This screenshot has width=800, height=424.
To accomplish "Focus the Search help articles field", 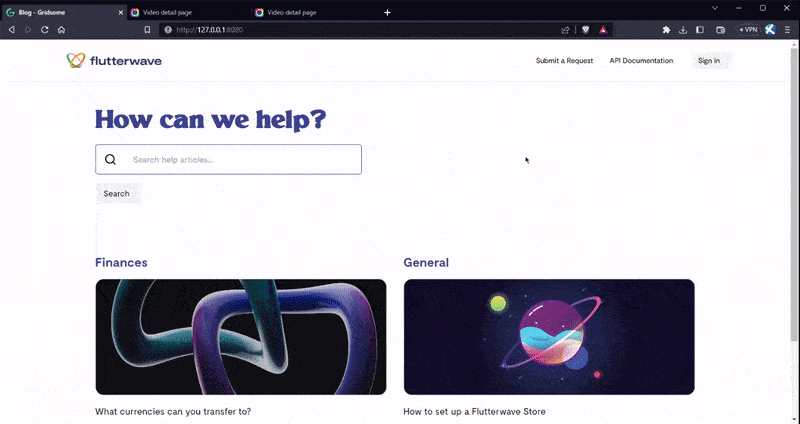I will tap(229, 160).
